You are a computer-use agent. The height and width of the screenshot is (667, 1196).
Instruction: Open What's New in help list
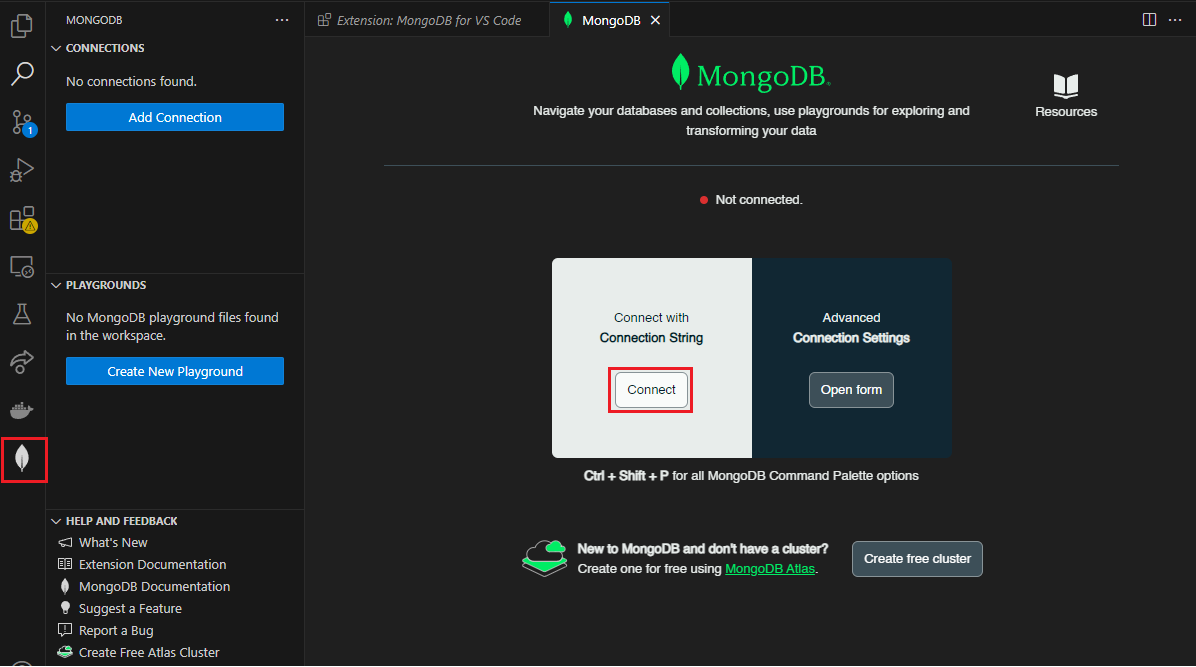[113, 543]
